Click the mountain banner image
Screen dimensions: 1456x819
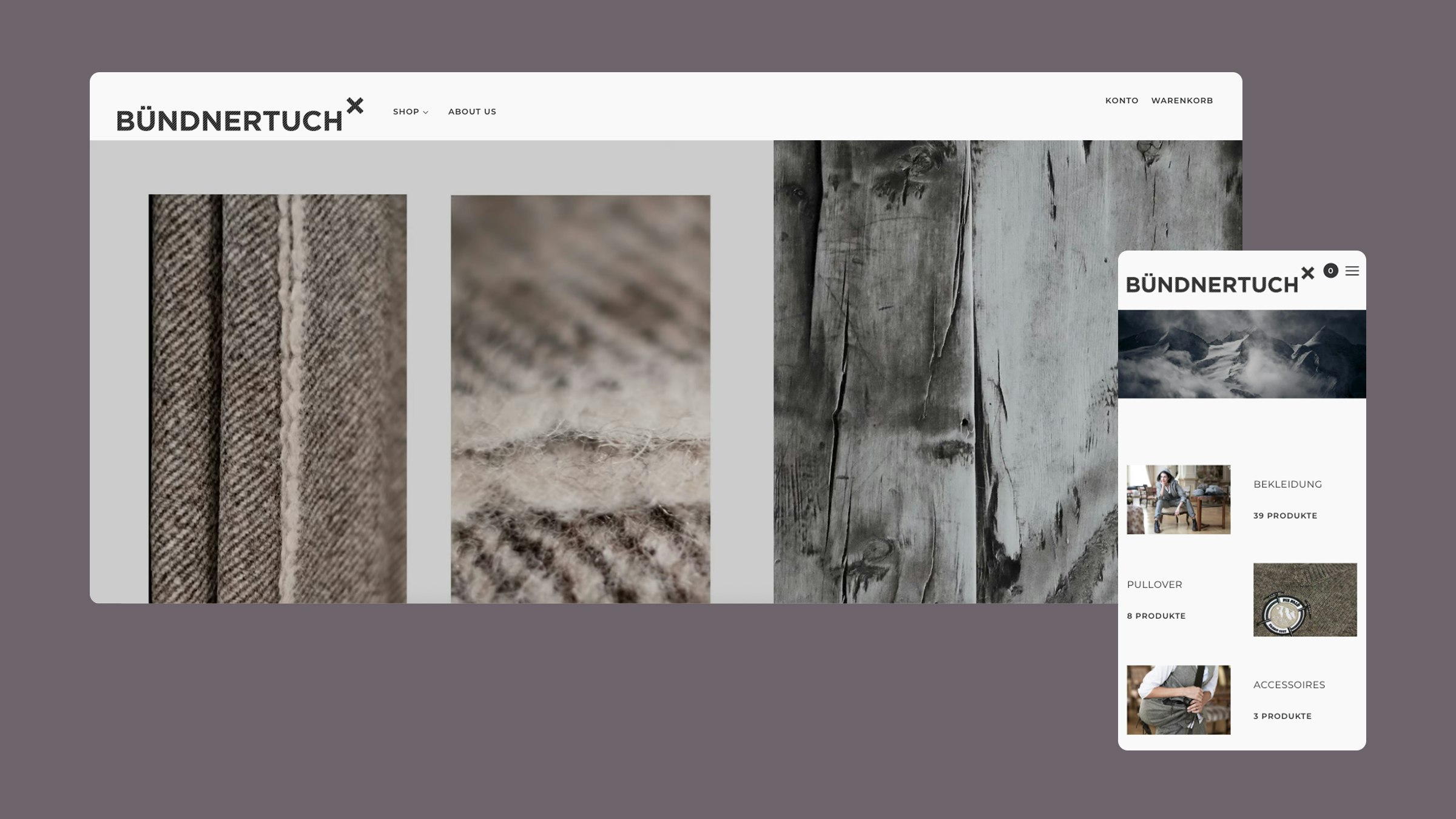pos(1241,354)
